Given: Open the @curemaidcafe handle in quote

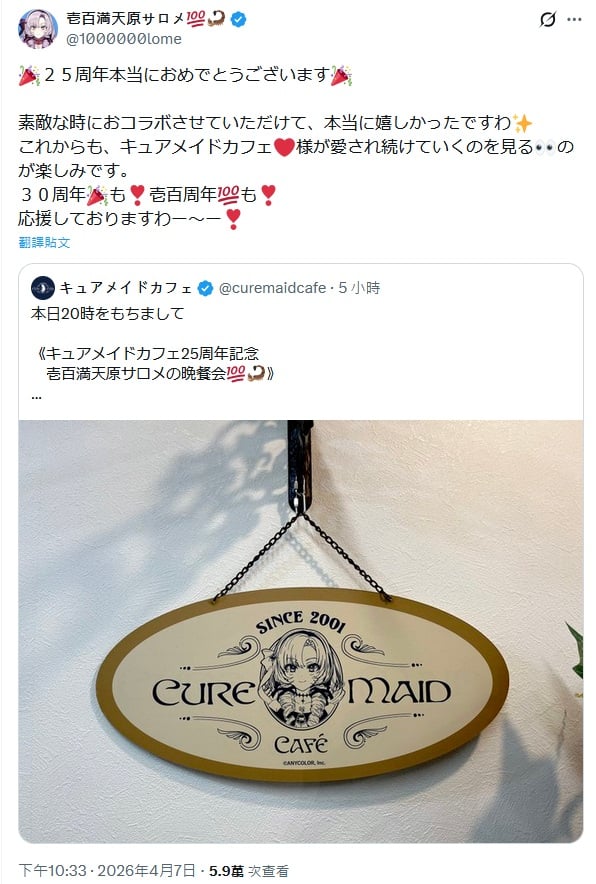Looking at the screenshot, I should pyautogui.click(x=272, y=288).
